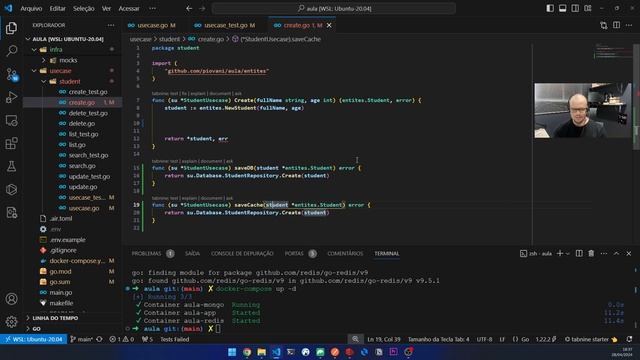Open Customize Layout icon in title bar
This screenshot has height=360, width=640.
pos(588,8)
